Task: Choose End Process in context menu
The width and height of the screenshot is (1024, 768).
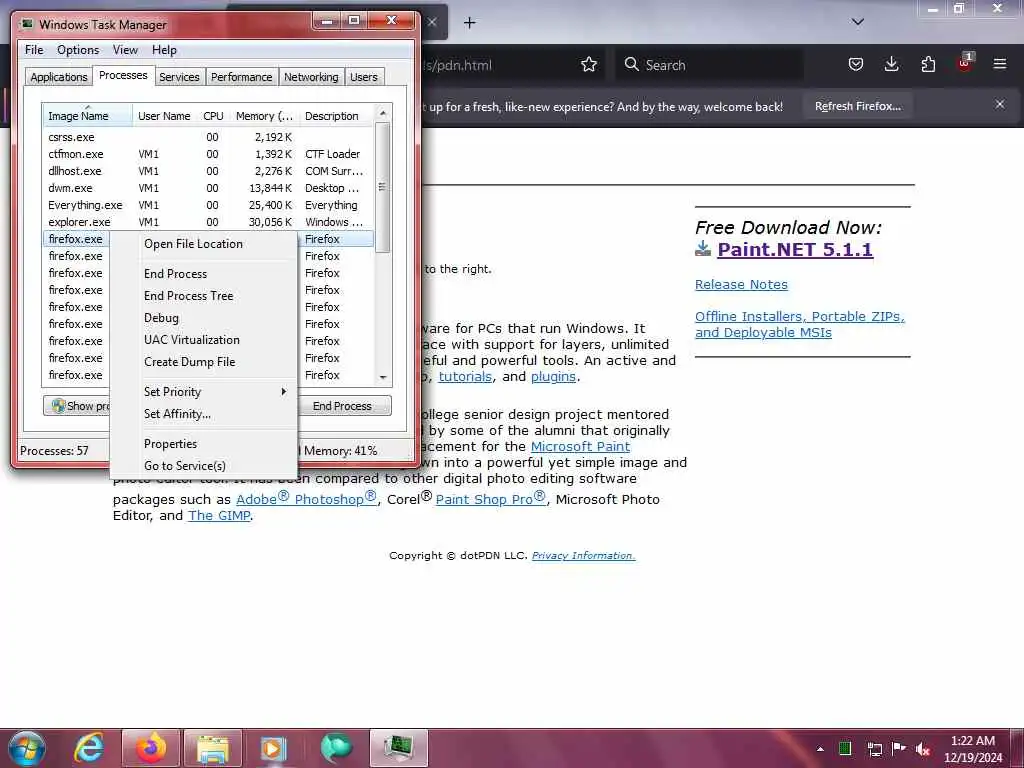Action: click(204, 274)
